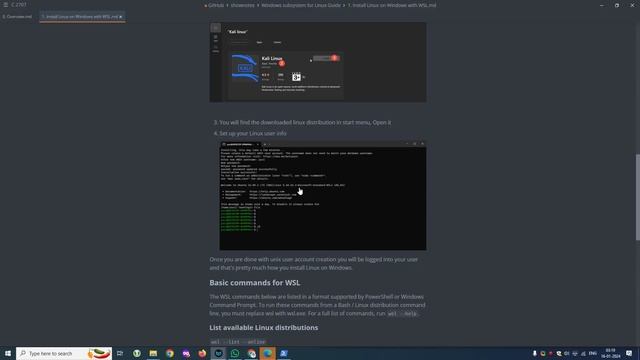Click the ENG language indicator
This screenshot has width=640, height=360.
(x=593, y=353)
